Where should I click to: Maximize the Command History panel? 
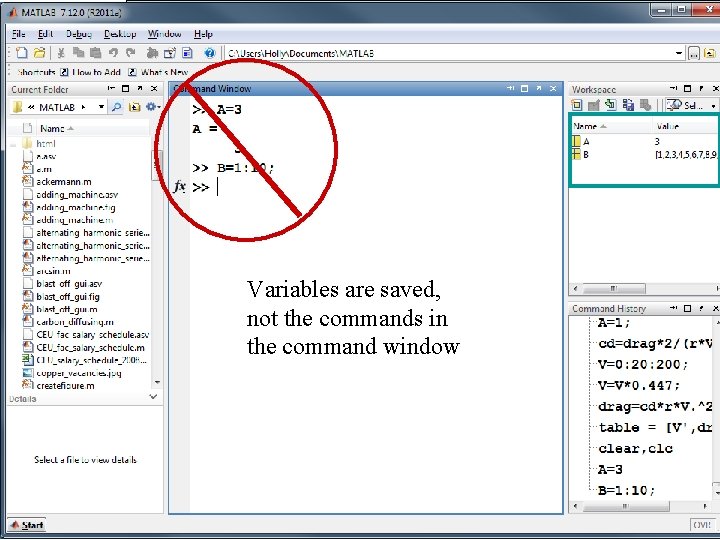[x=687, y=308]
